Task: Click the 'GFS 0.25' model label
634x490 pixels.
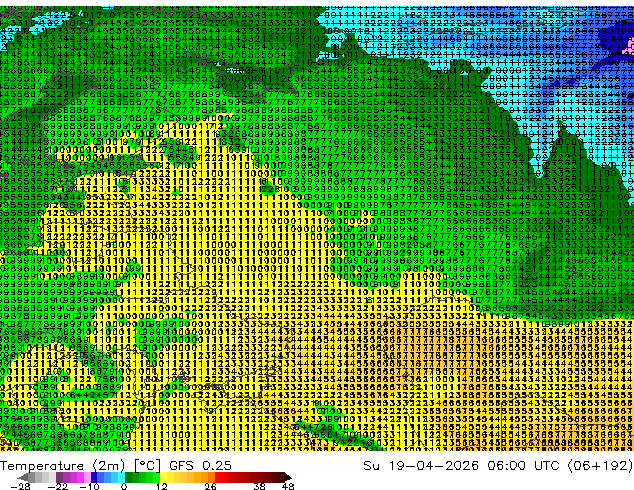Action: 201,465
